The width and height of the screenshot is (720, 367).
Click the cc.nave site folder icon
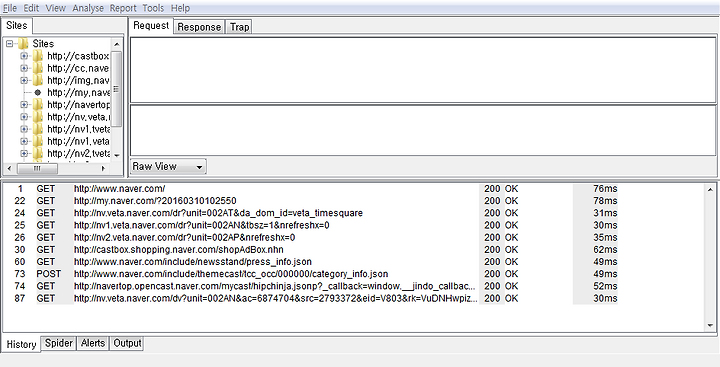[x=38, y=68]
